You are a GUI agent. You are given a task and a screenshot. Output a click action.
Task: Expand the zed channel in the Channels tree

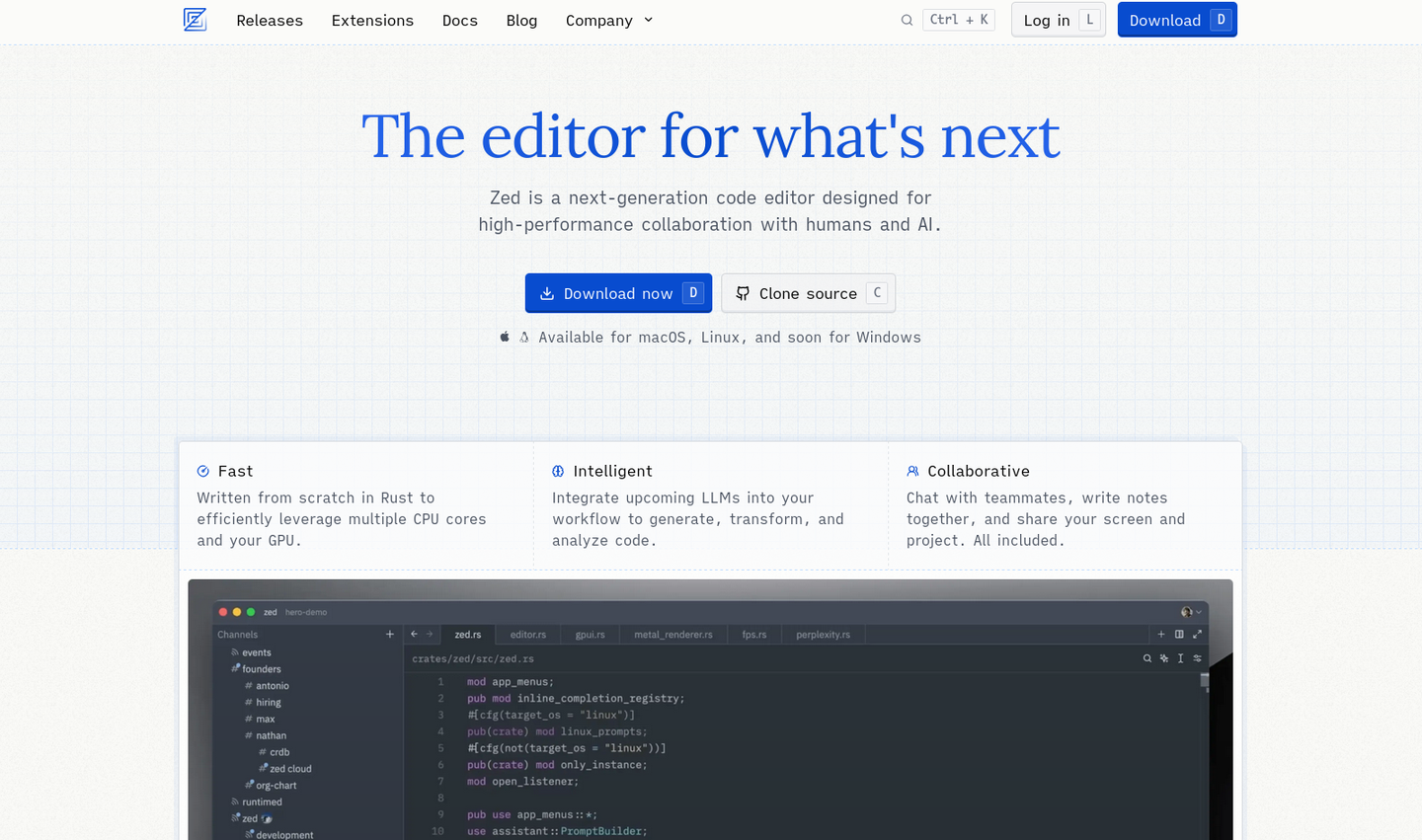tap(251, 818)
